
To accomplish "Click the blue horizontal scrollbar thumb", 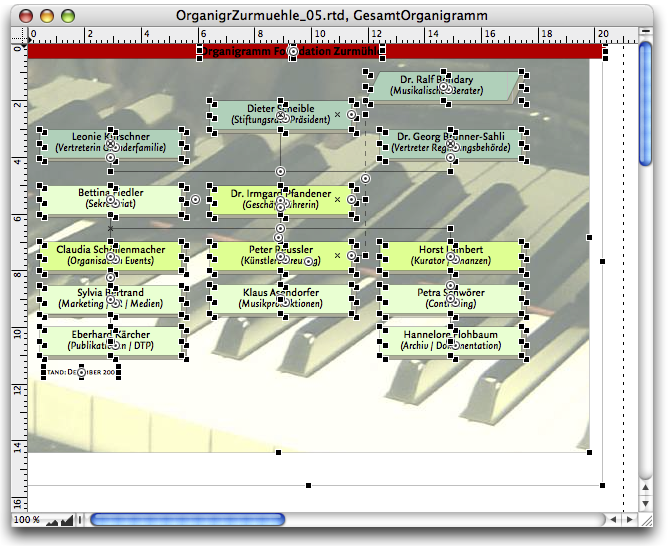I will [x=188, y=520].
